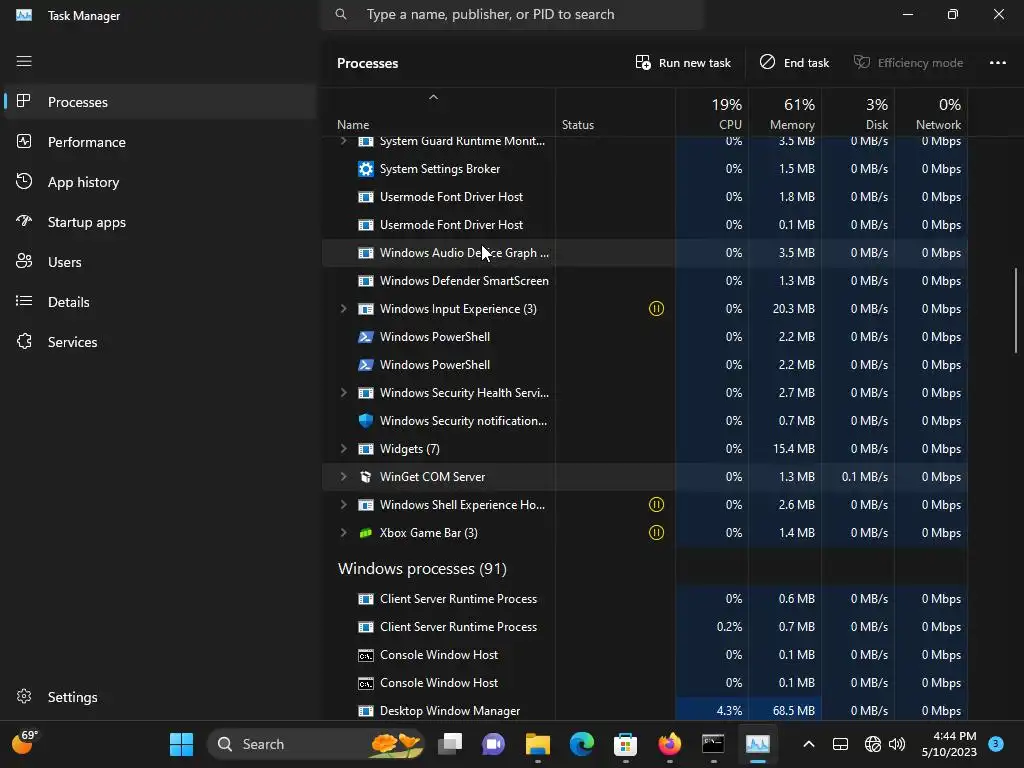1024x768 pixels.
Task: Expand the Xbox Game Bar (3) group
Action: click(344, 533)
